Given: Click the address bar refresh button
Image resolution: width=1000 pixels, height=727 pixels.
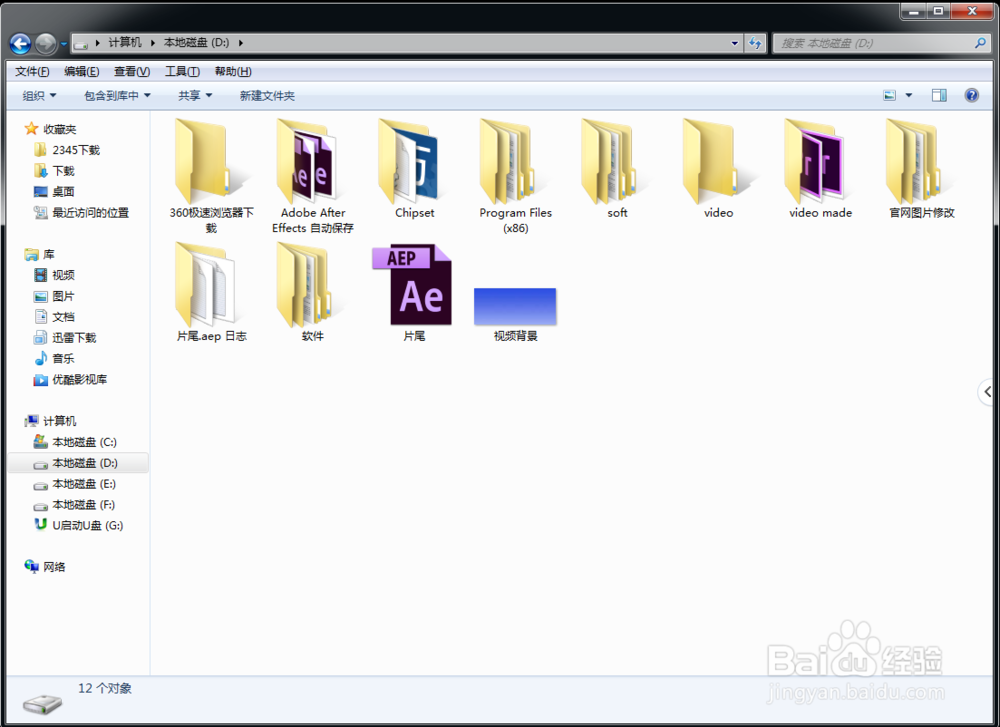Looking at the screenshot, I should (x=755, y=43).
